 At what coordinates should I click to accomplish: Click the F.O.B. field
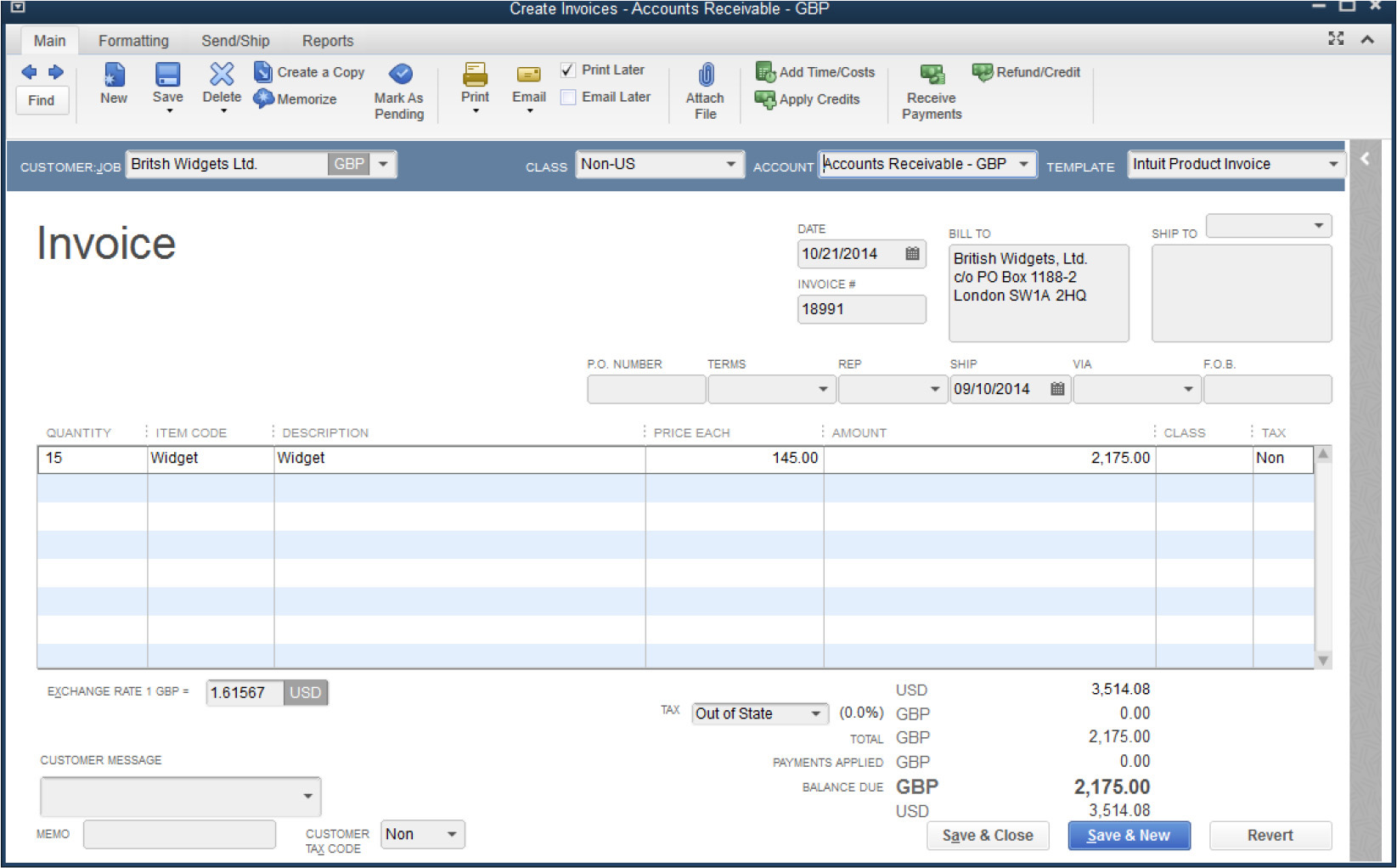(1267, 389)
